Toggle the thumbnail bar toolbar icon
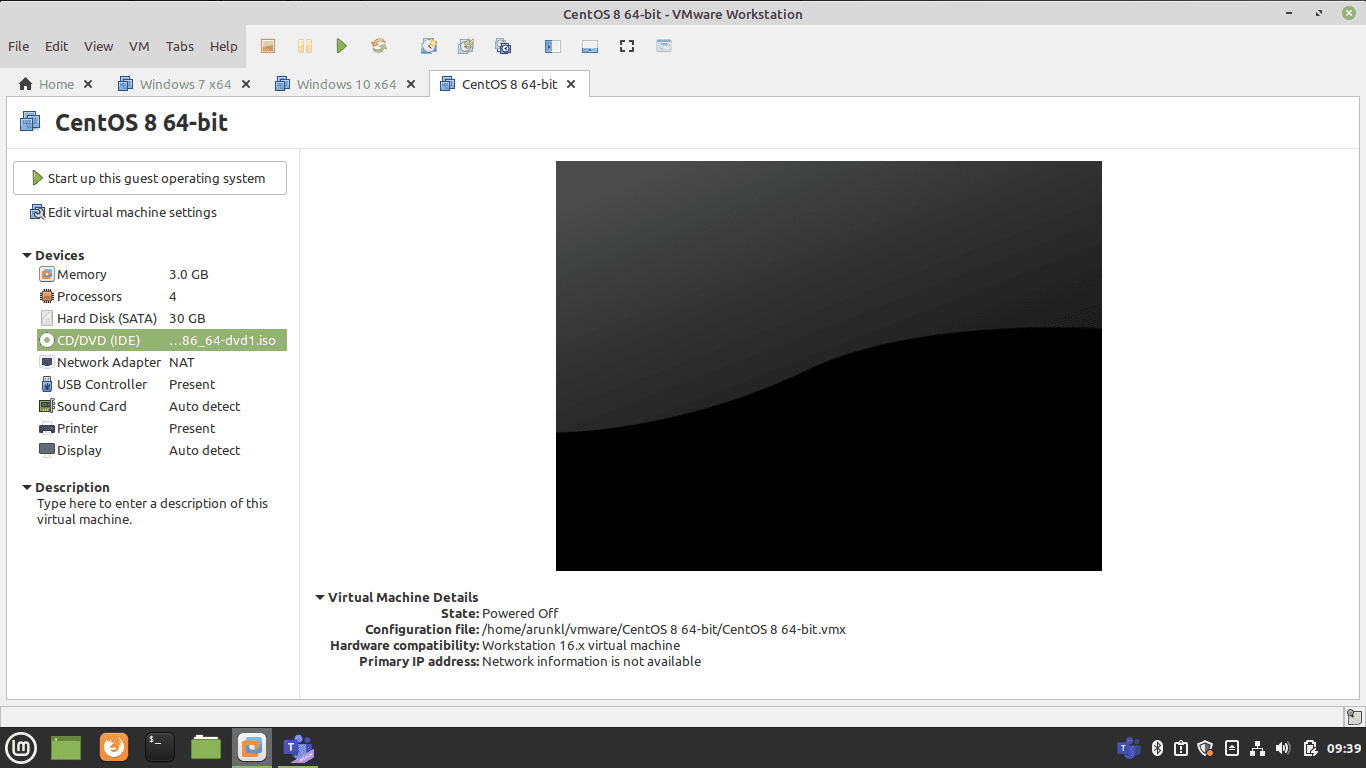 coord(590,46)
